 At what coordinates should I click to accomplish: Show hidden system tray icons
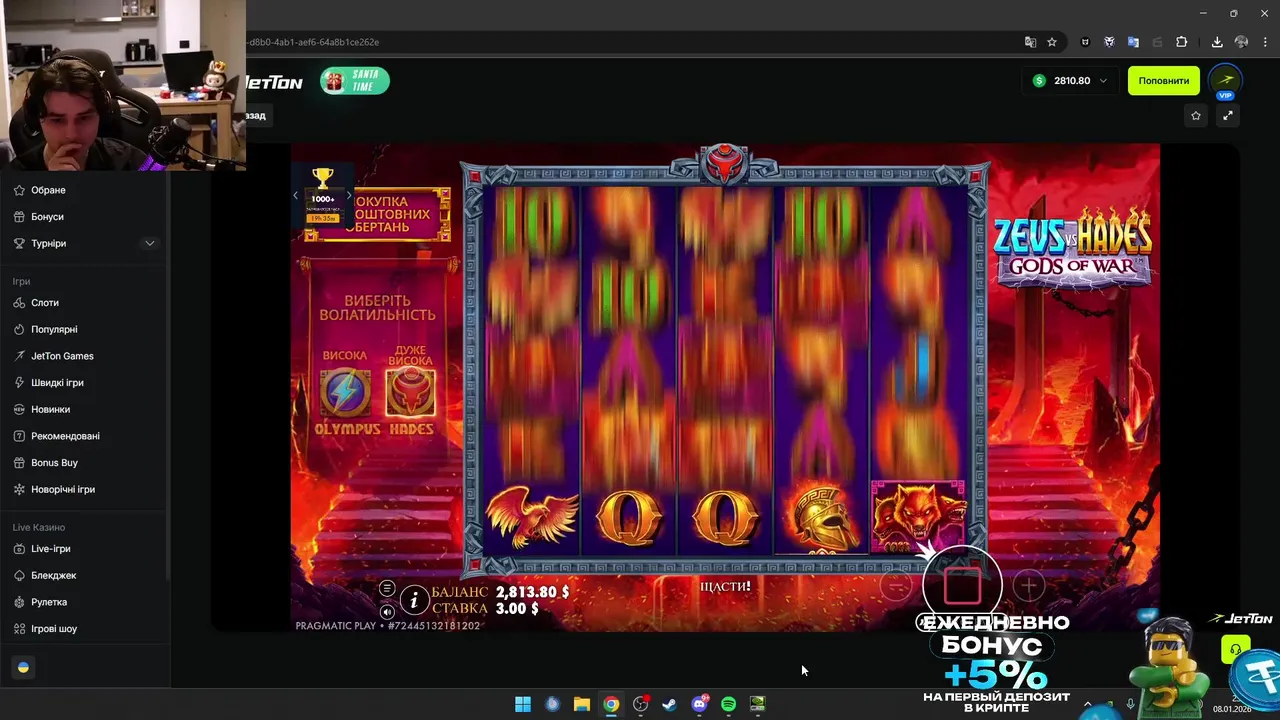click(x=1088, y=704)
